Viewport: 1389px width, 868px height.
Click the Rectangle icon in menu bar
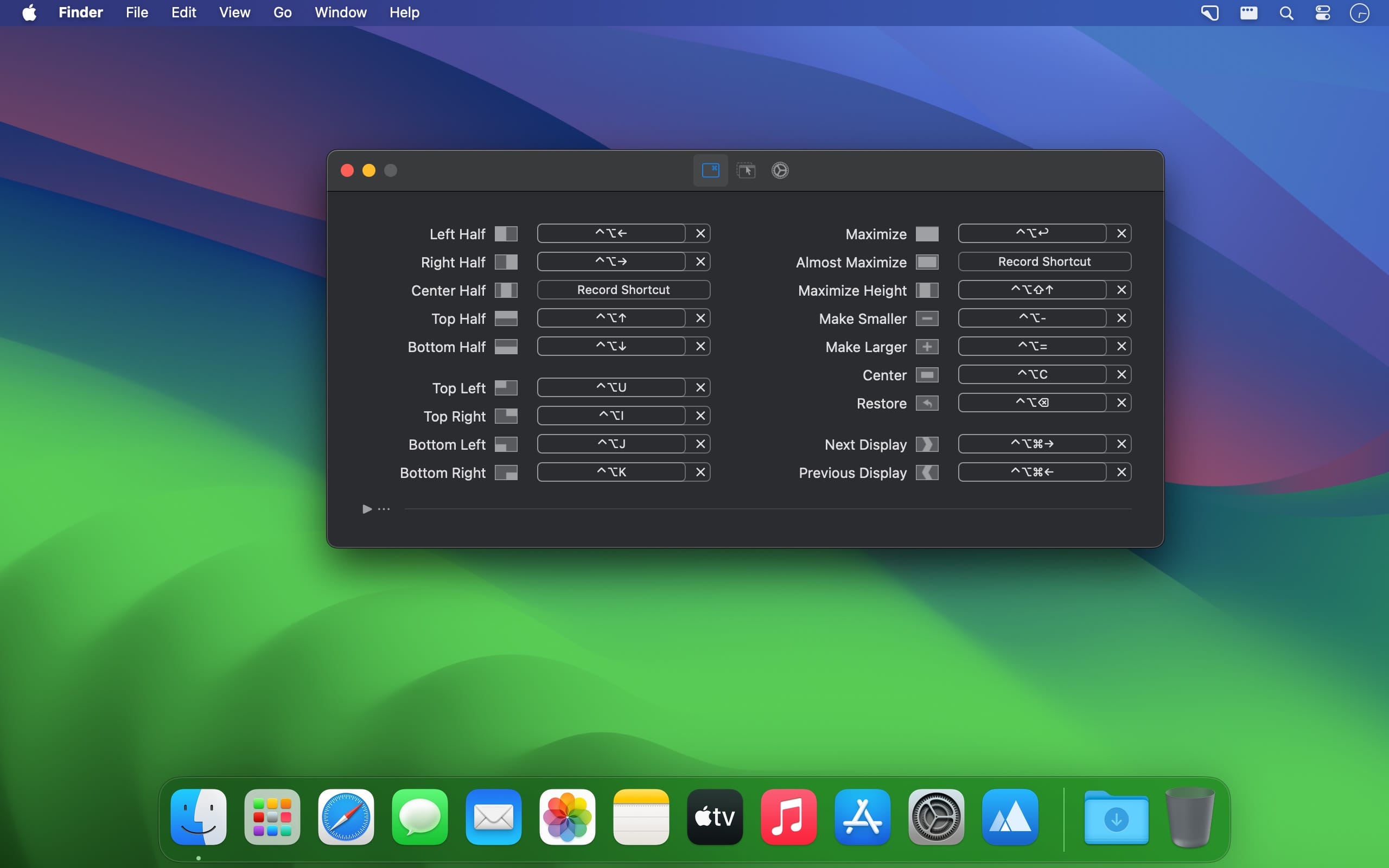pyautogui.click(x=1248, y=12)
